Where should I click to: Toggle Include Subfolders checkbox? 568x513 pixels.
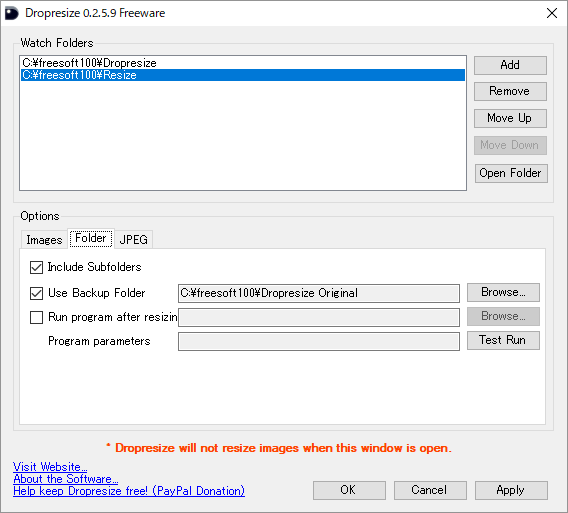[36, 267]
